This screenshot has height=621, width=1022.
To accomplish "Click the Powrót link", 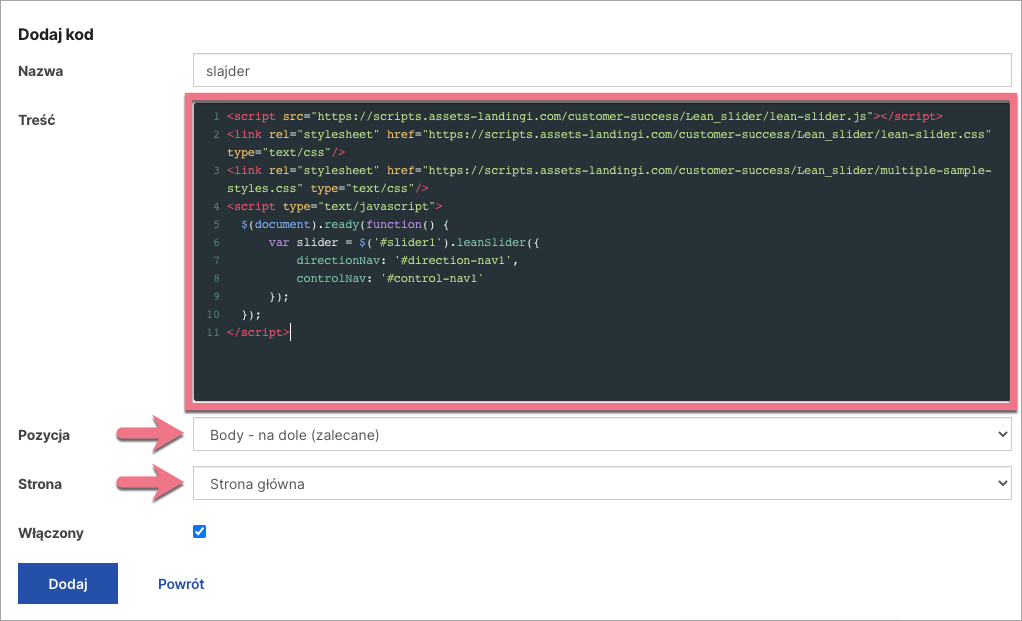I will coord(180,583).
